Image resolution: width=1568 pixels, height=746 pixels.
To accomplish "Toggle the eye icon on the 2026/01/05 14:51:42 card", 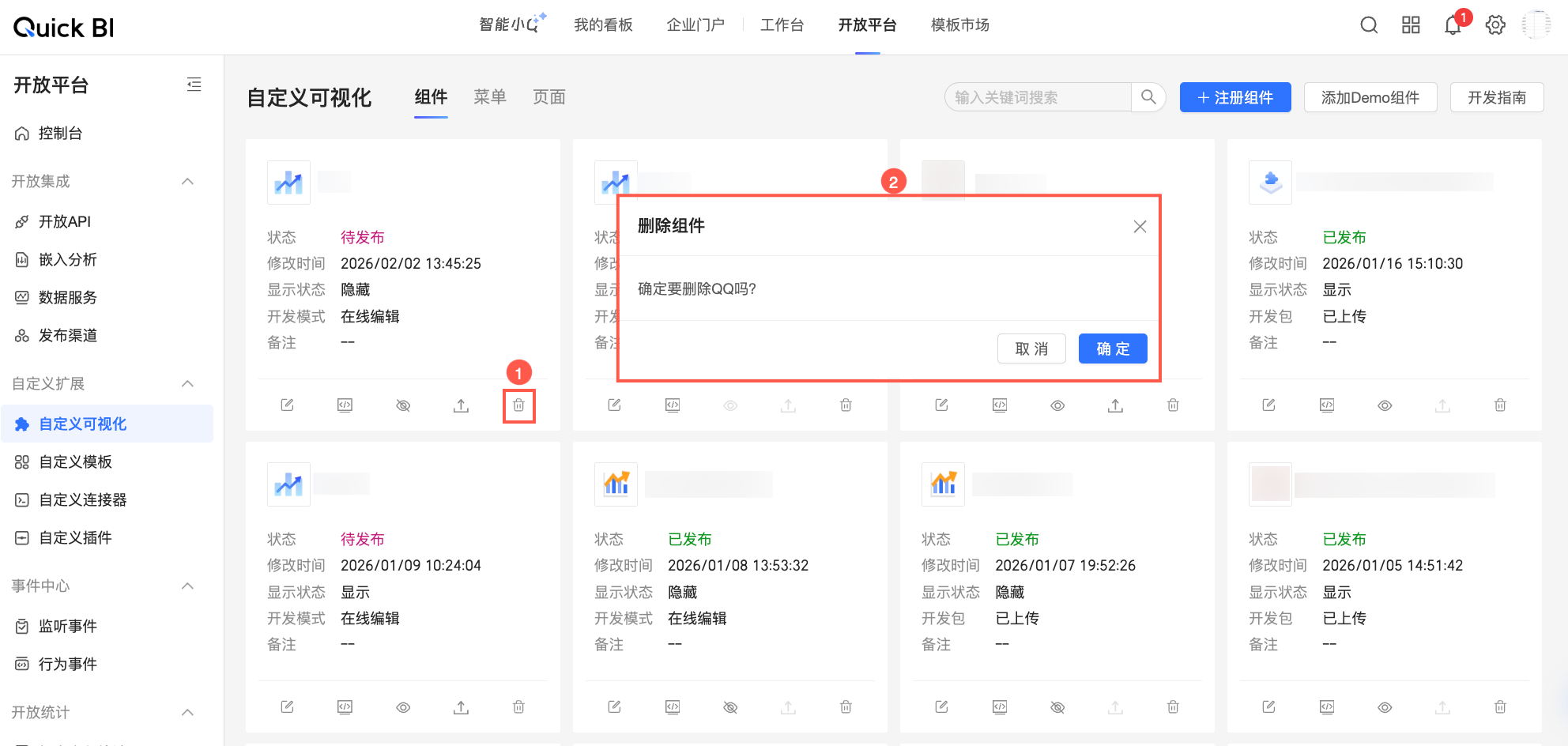I will [1385, 707].
